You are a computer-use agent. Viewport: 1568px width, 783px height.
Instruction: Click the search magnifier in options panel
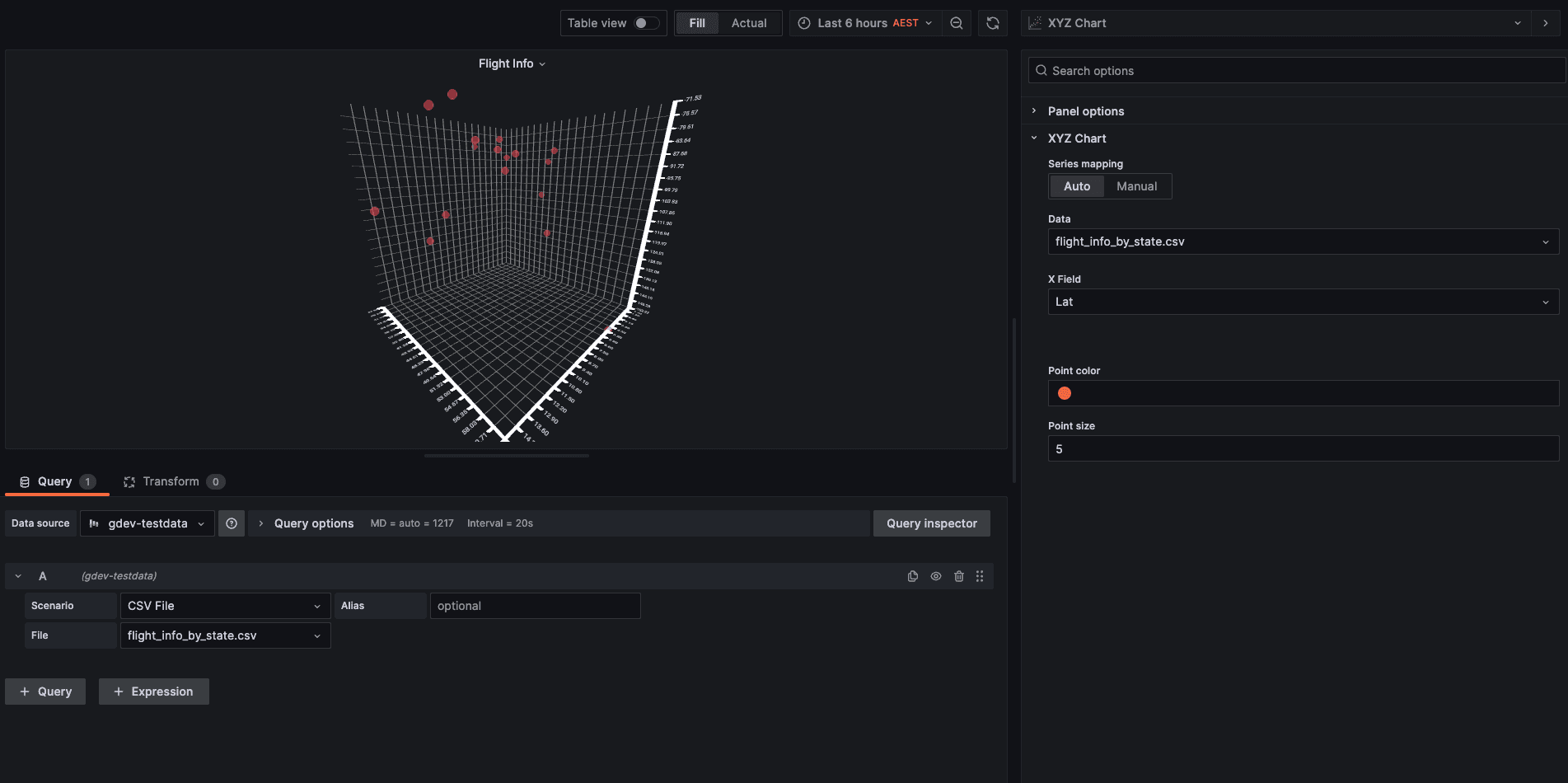coord(1041,71)
